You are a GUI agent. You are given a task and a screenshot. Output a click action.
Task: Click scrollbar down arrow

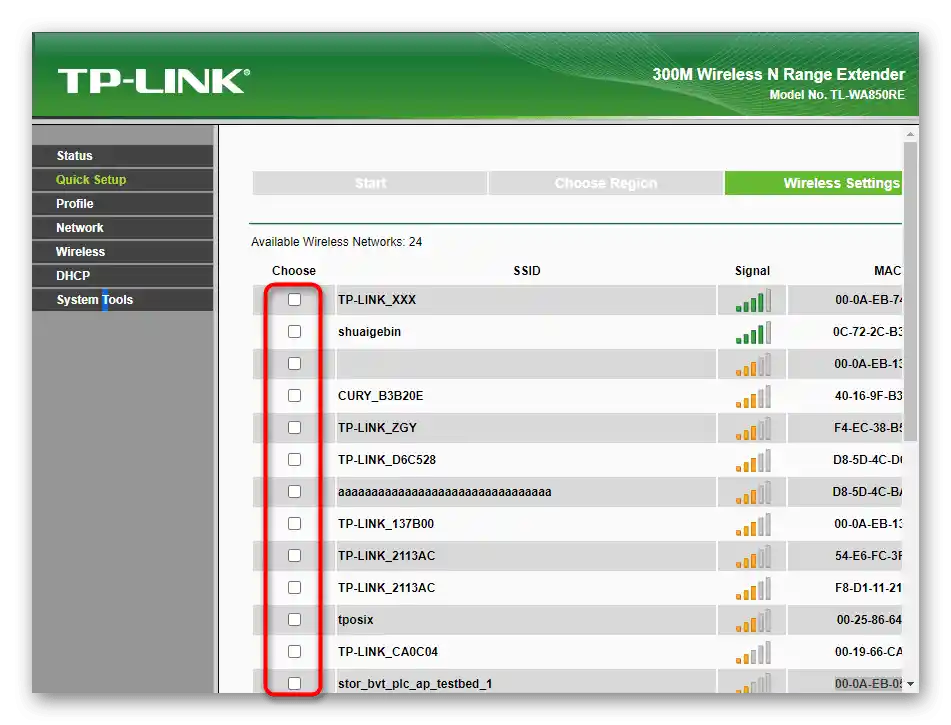(x=910, y=684)
